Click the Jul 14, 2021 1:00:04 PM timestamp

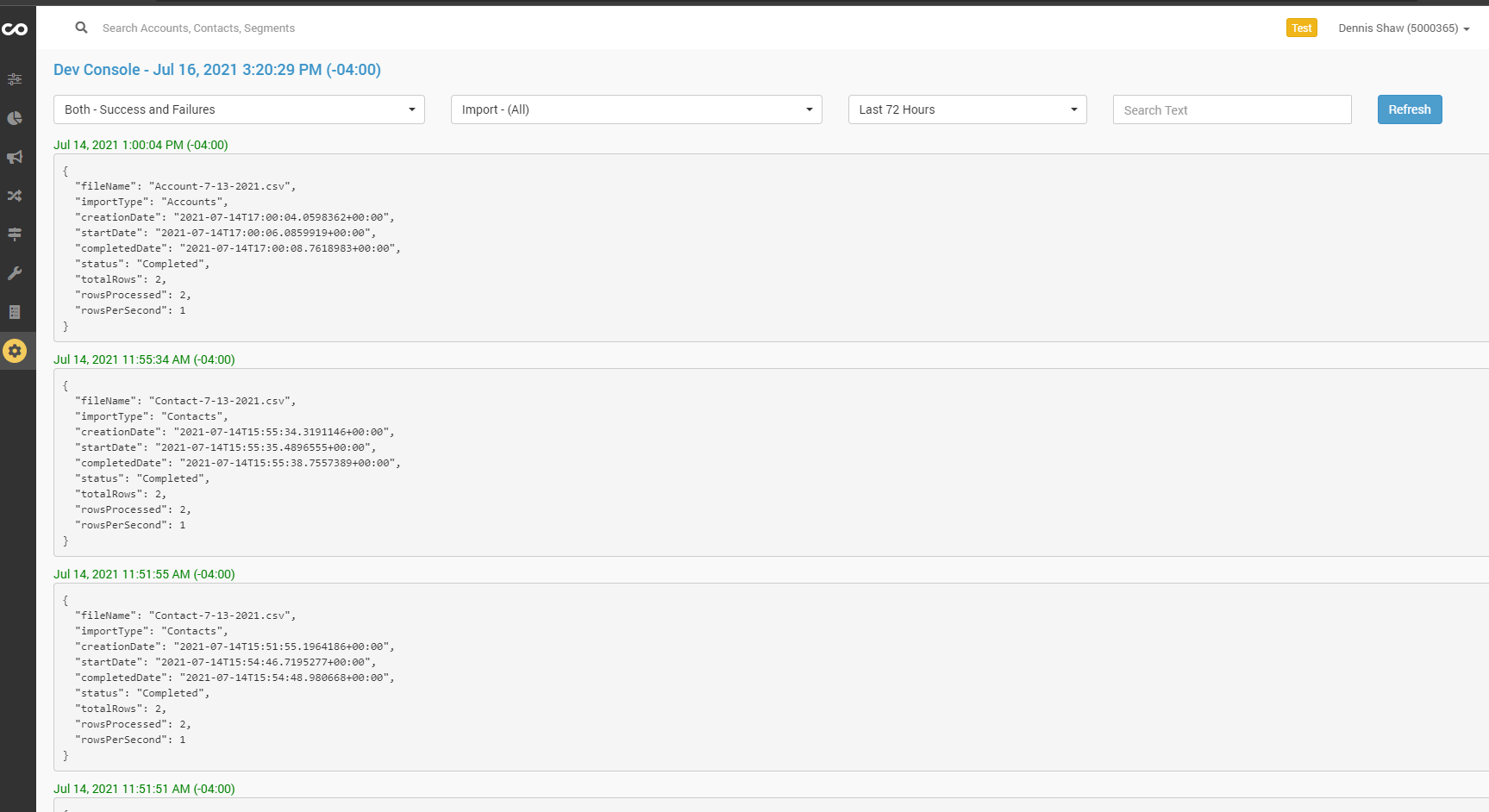pos(141,145)
